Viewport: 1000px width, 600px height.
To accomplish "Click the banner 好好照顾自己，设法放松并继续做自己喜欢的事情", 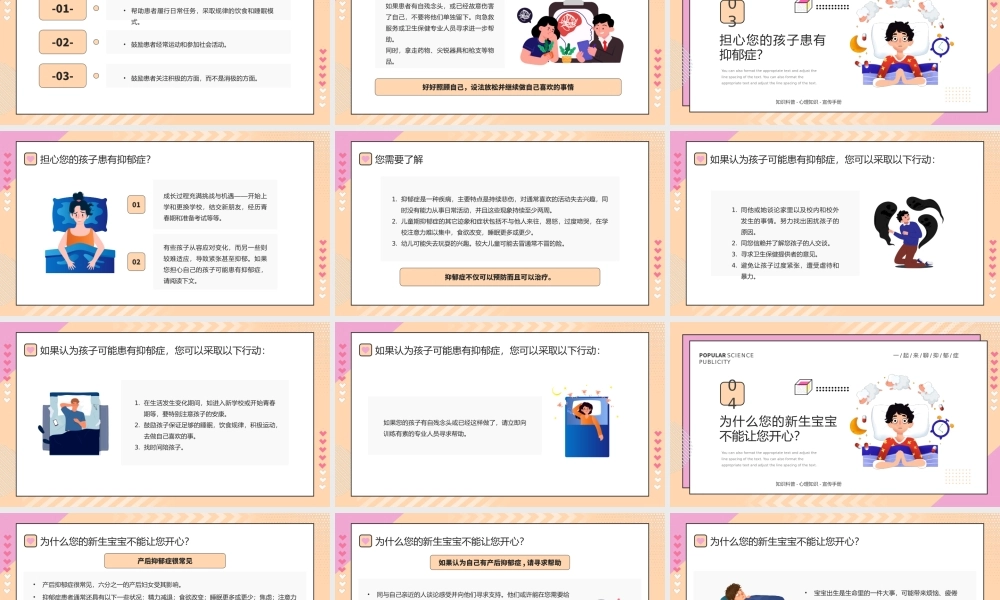I will (x=498, y=87).
